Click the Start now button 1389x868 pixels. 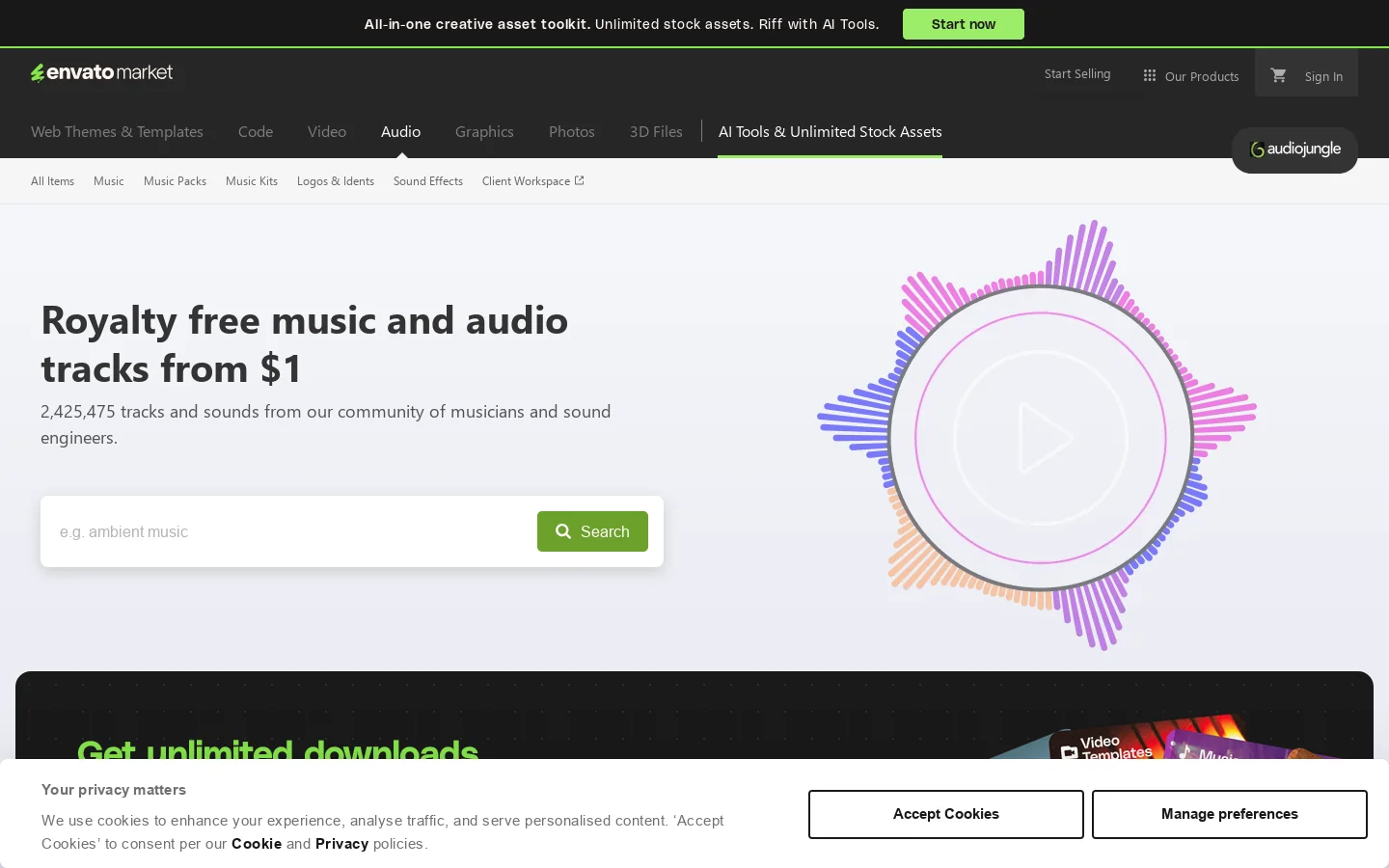(x=963, y=24)
